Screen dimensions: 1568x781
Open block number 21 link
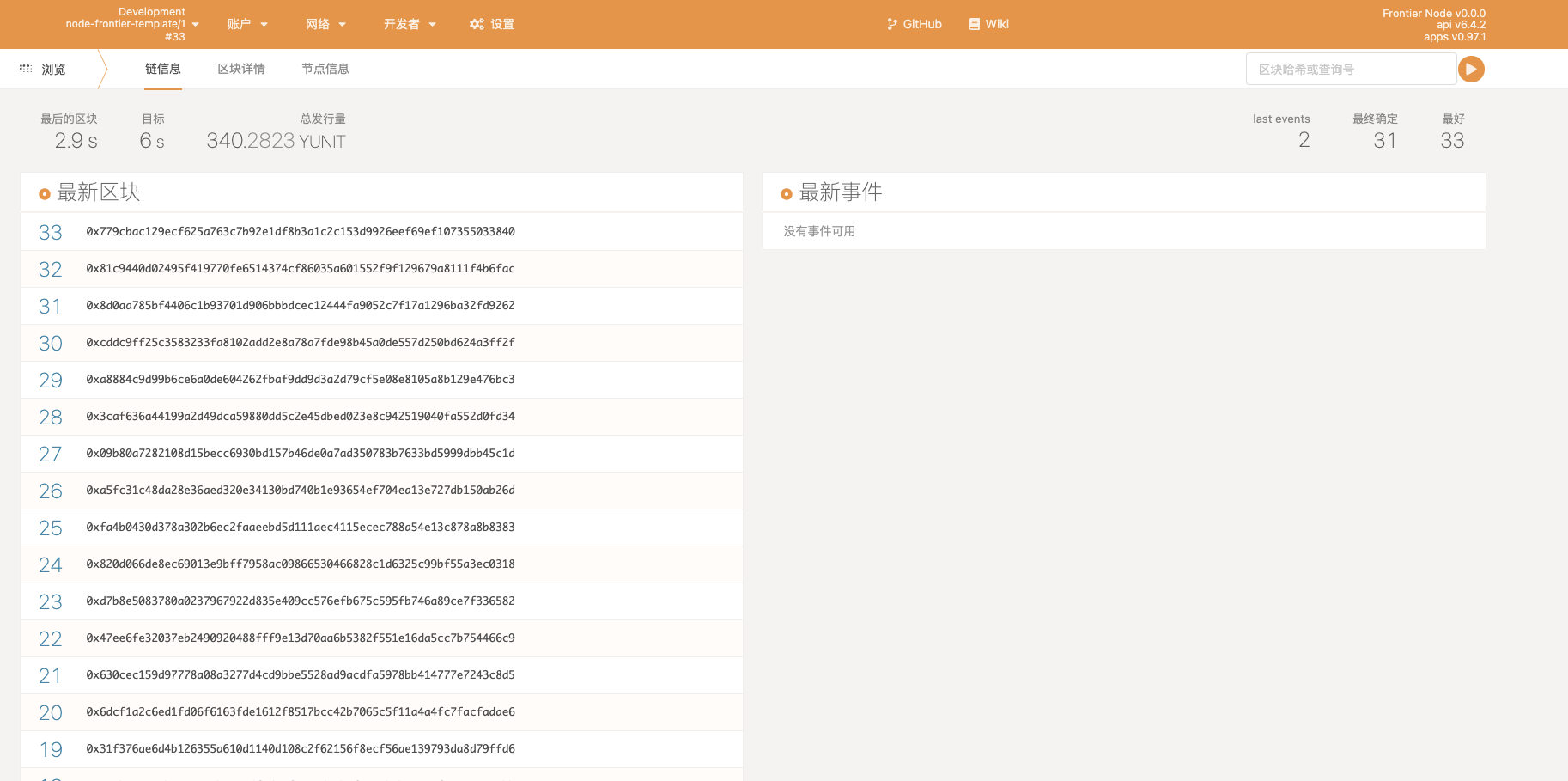click(x=51, y=675)
